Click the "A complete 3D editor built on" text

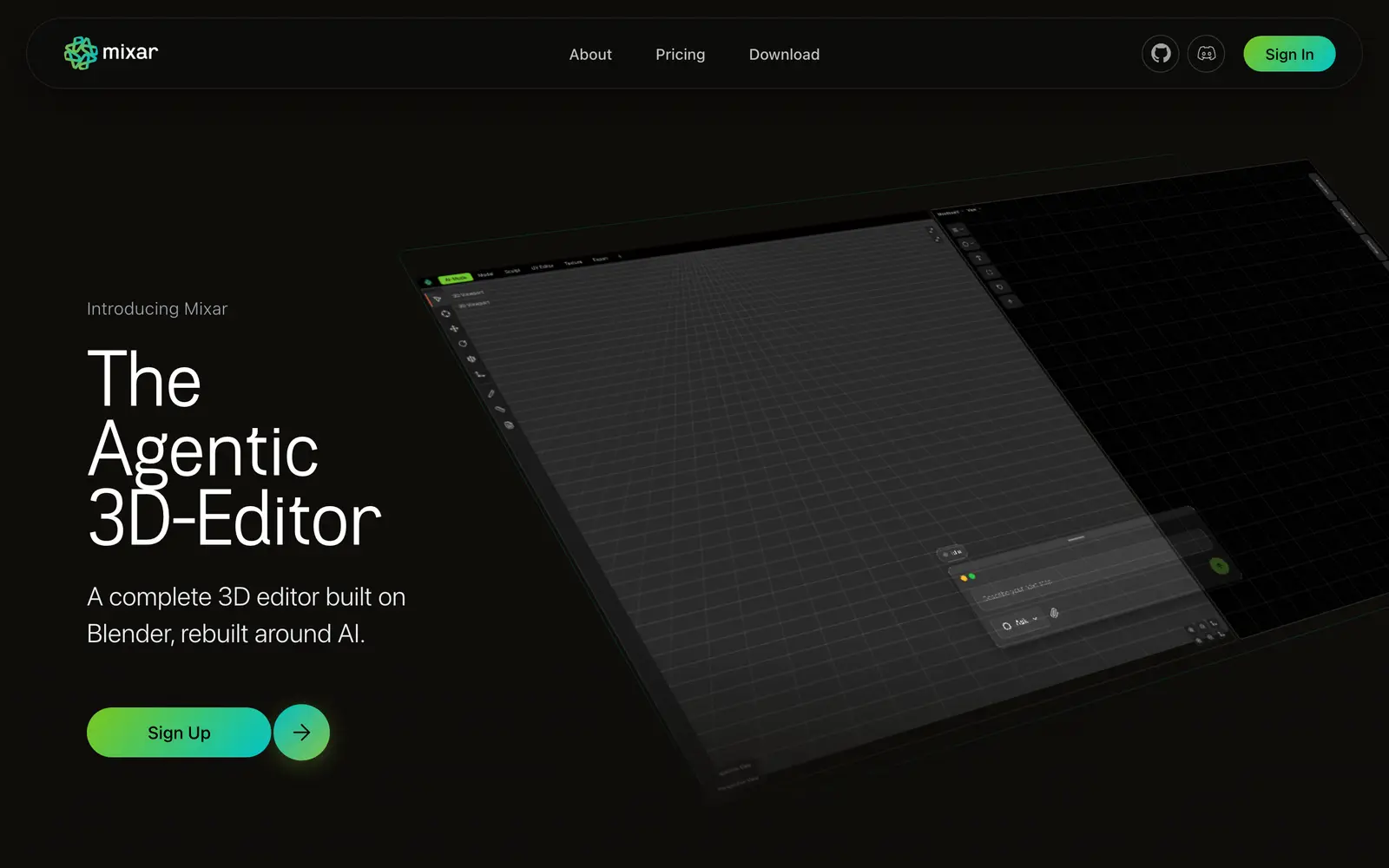pos(247,597)
